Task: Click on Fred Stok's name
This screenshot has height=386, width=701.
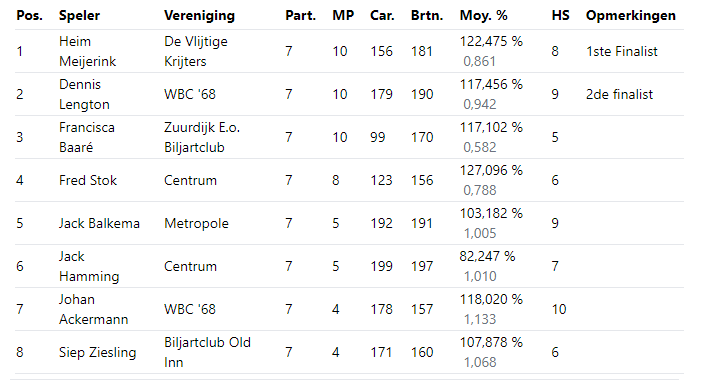Action: click(88, 180)
